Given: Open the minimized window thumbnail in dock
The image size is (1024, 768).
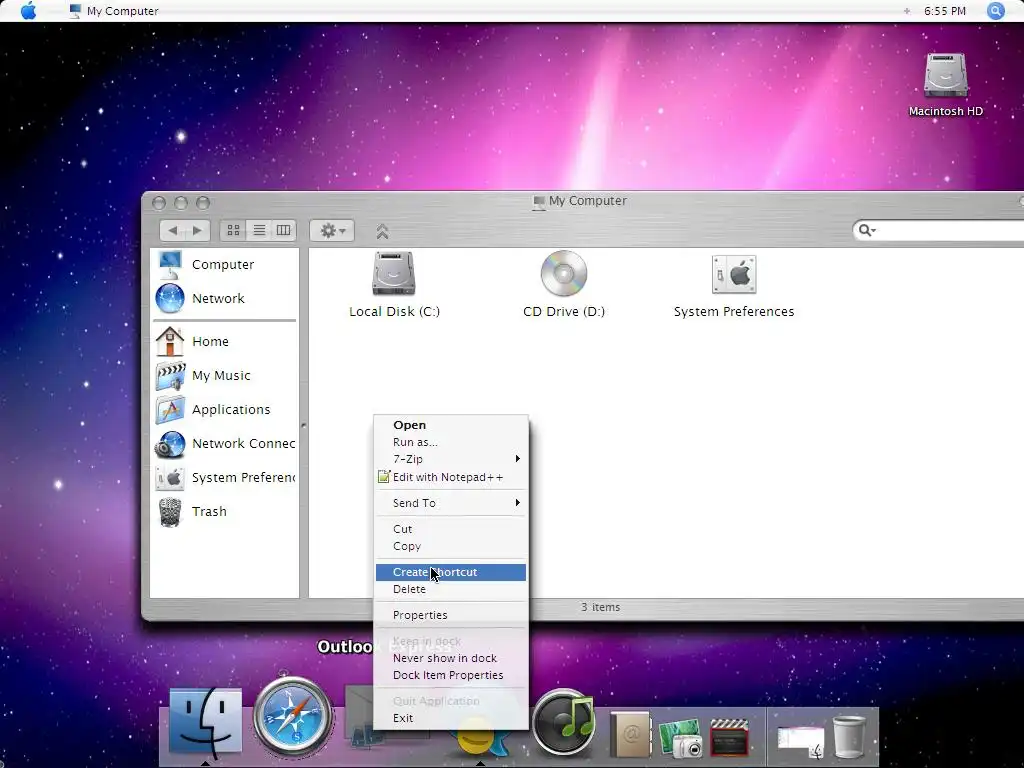Looking at the screenshot, I should [801, 742].
